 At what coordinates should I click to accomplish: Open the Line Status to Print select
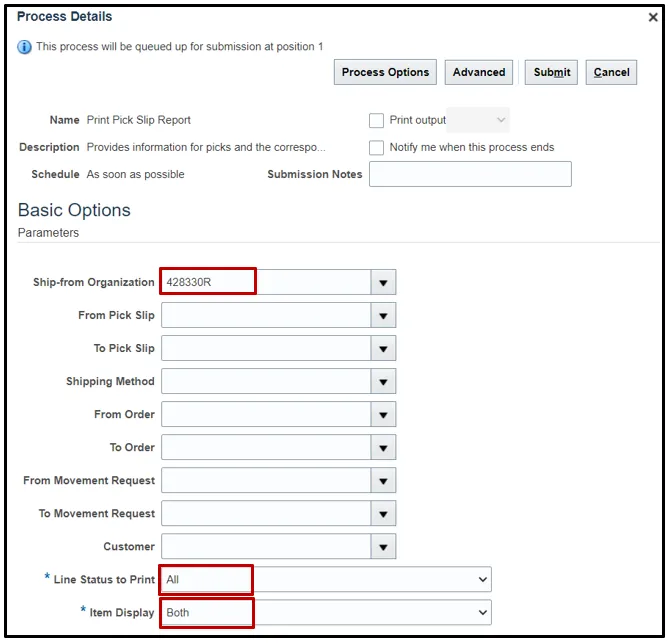(x=326, y=580)
